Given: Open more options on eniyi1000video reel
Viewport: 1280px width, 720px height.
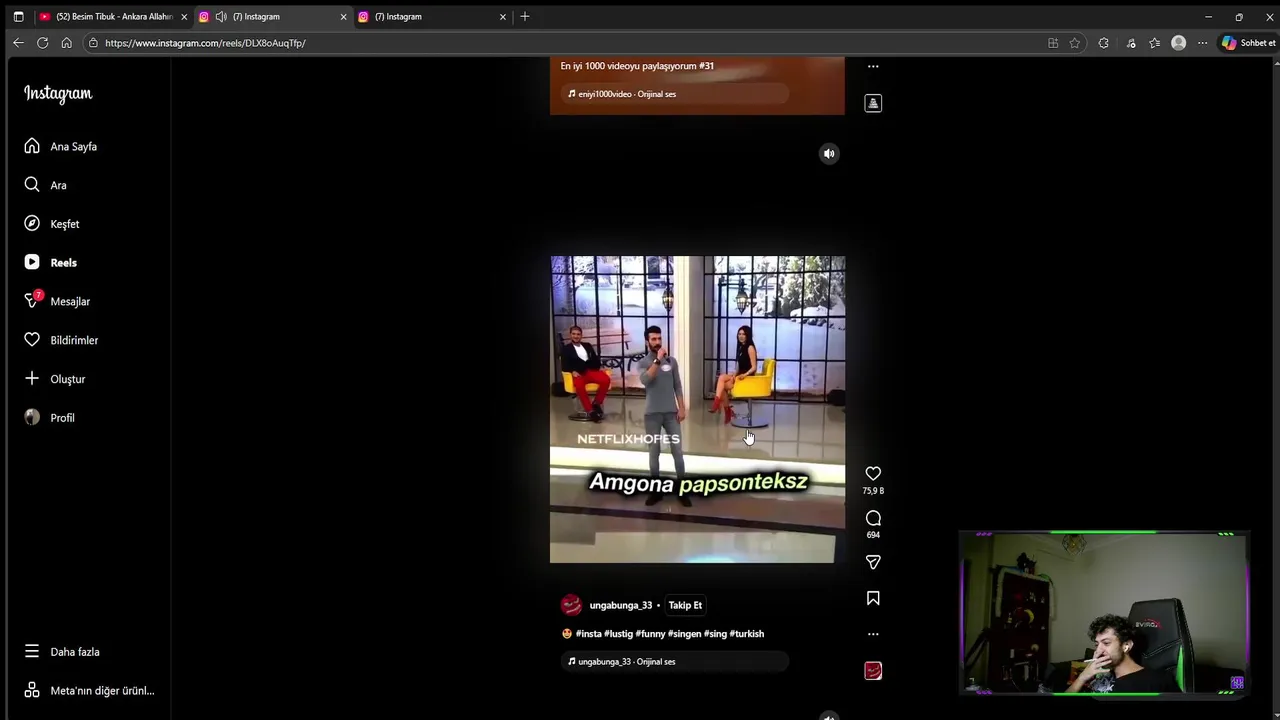Looking at the screenshot, I should (873, 67).
